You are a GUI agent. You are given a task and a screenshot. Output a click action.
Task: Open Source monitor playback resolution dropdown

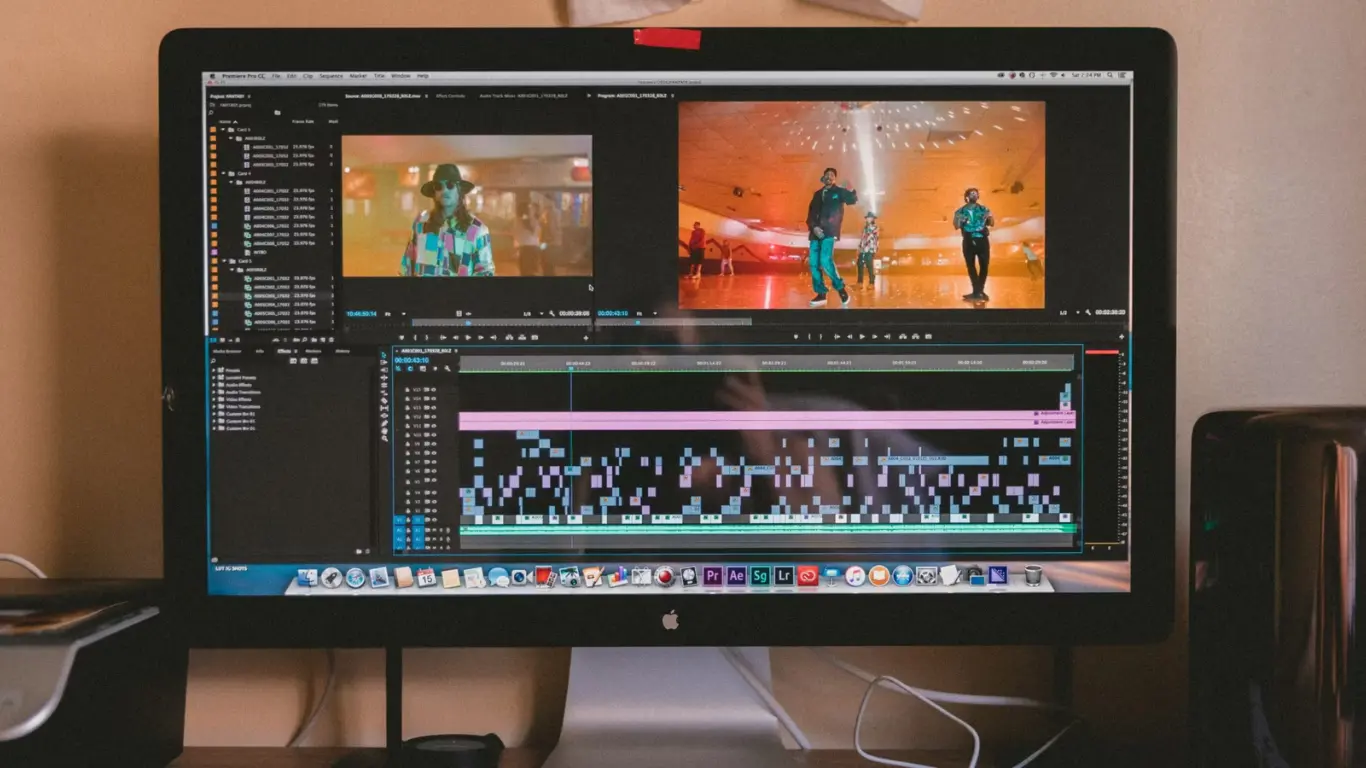pos(534,313)
